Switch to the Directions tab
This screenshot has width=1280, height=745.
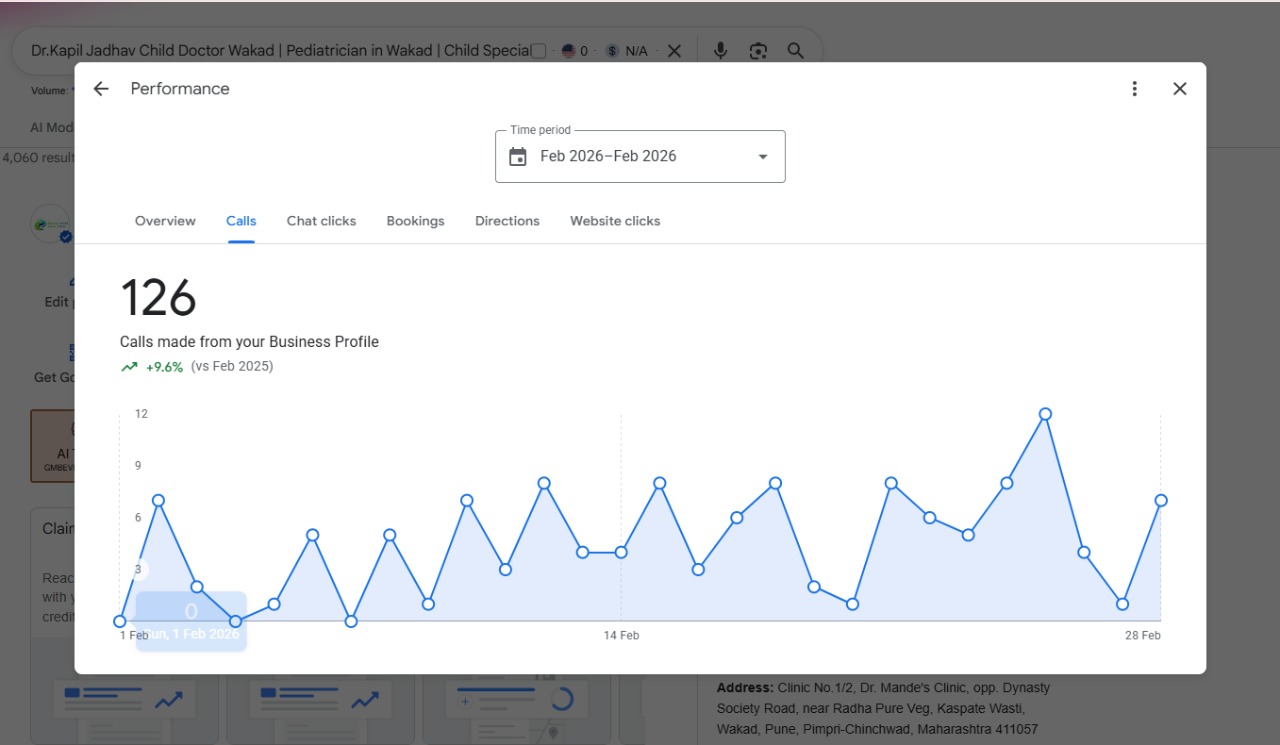(507, 221)
